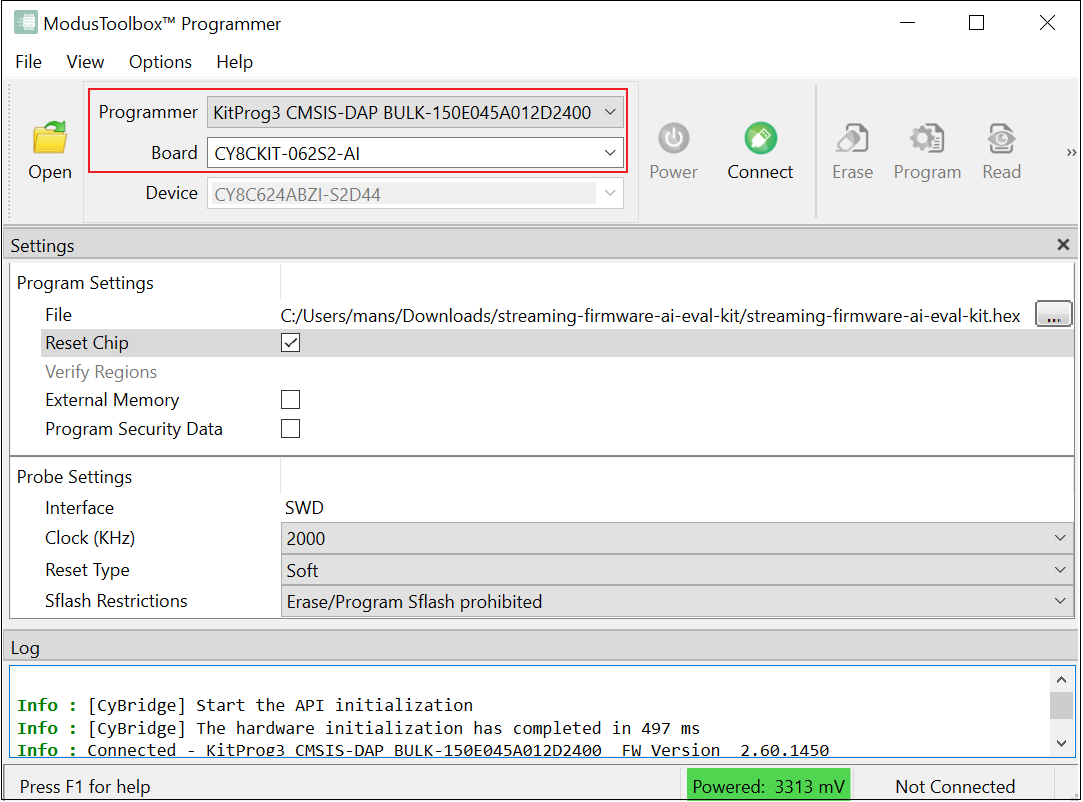Click the 'Press F1 for help' status text
The image size is (1083, 802).
tap(85, 786)
